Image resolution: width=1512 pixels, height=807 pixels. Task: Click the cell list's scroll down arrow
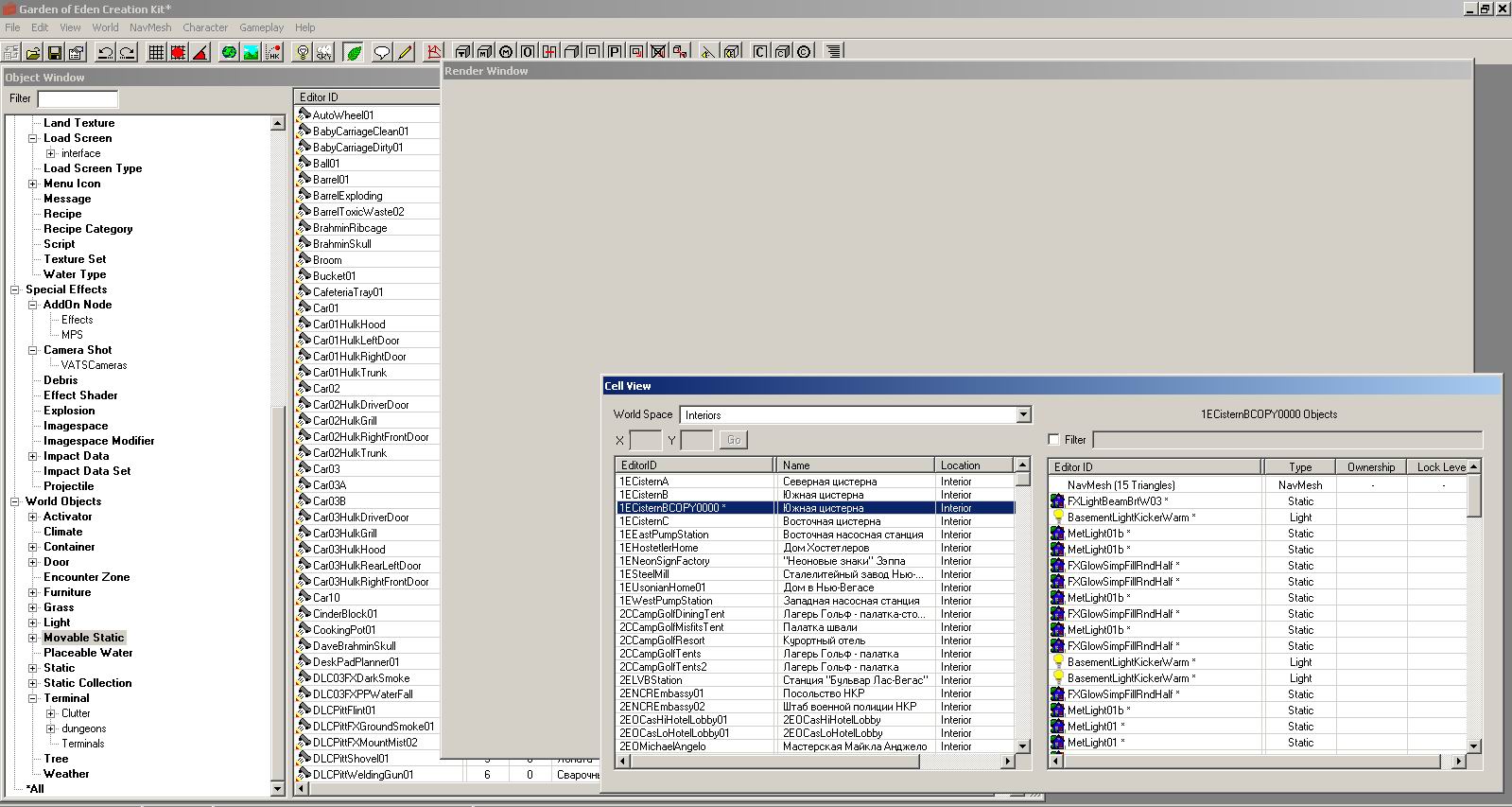pos(1022,746)
